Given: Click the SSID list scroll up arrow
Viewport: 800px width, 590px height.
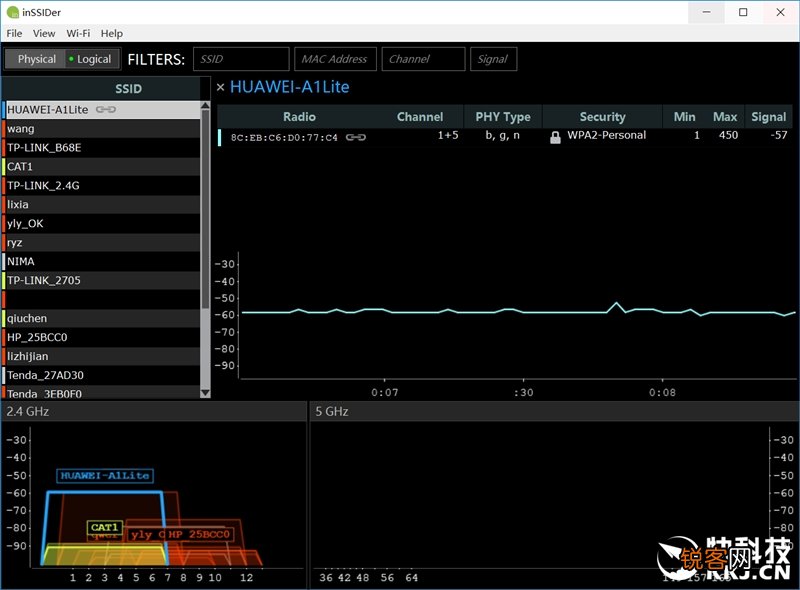Looking at the screenshot, I should [206, 105].
